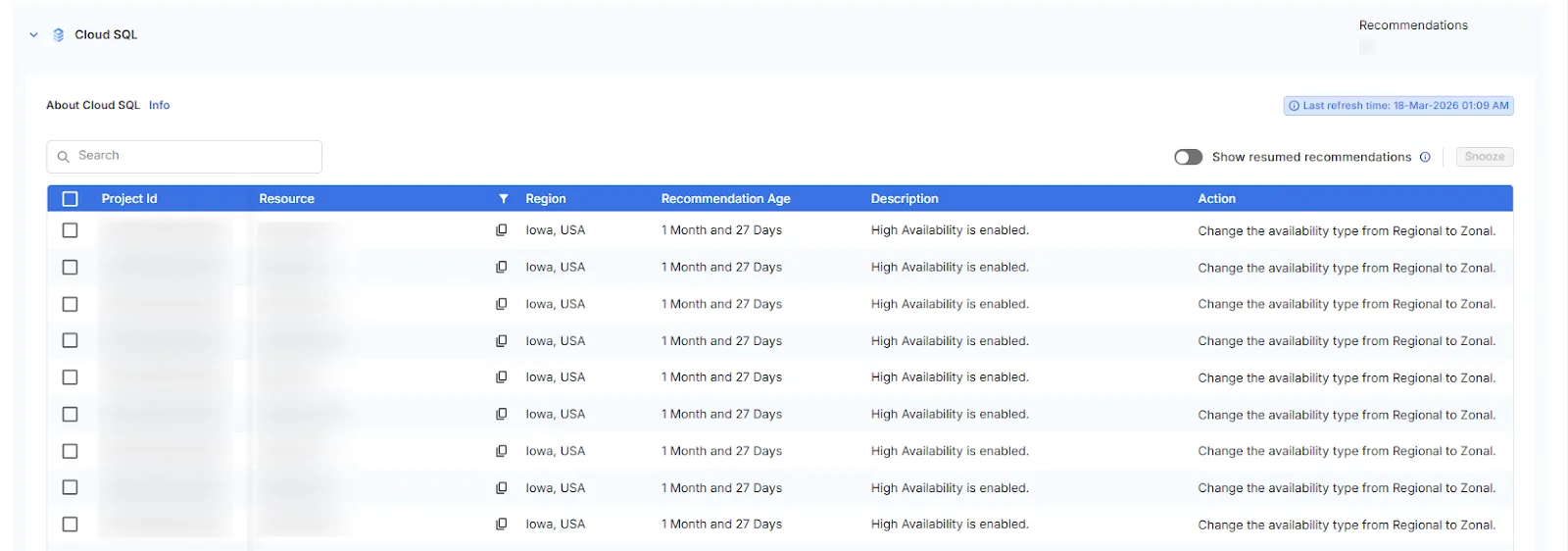Click the Action column header
The height and width of the screenshot is (551, 1568).
point(1217,199)
